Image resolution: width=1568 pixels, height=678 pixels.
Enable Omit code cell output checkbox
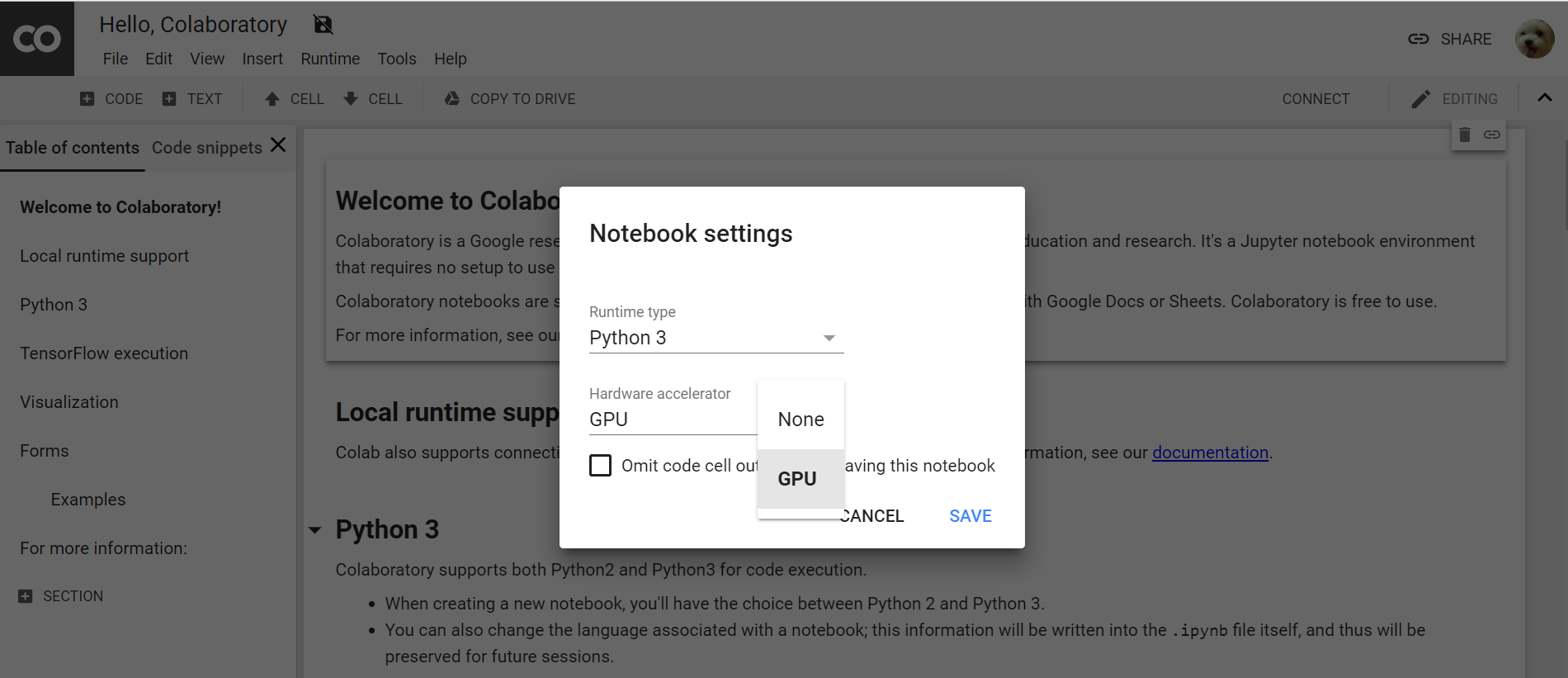tap(601, 466)
